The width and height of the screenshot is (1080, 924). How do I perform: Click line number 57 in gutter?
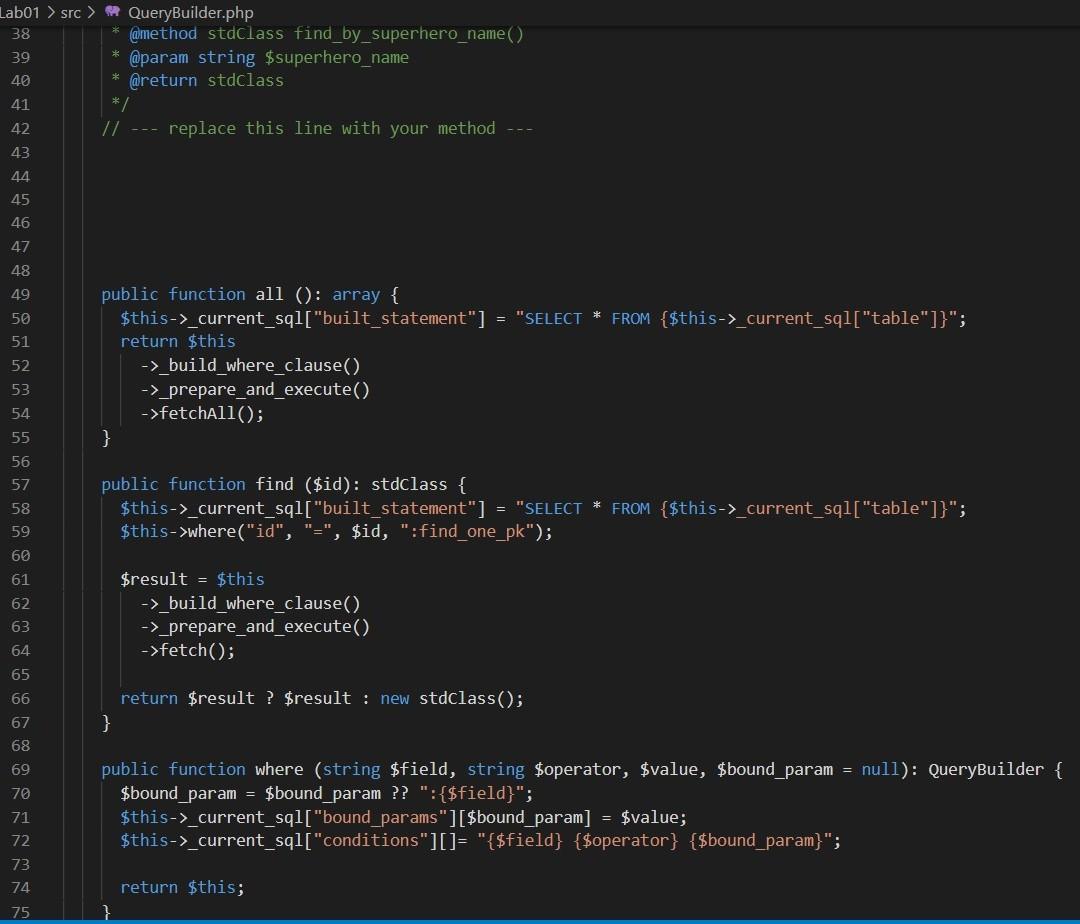(x=21, y=485)
